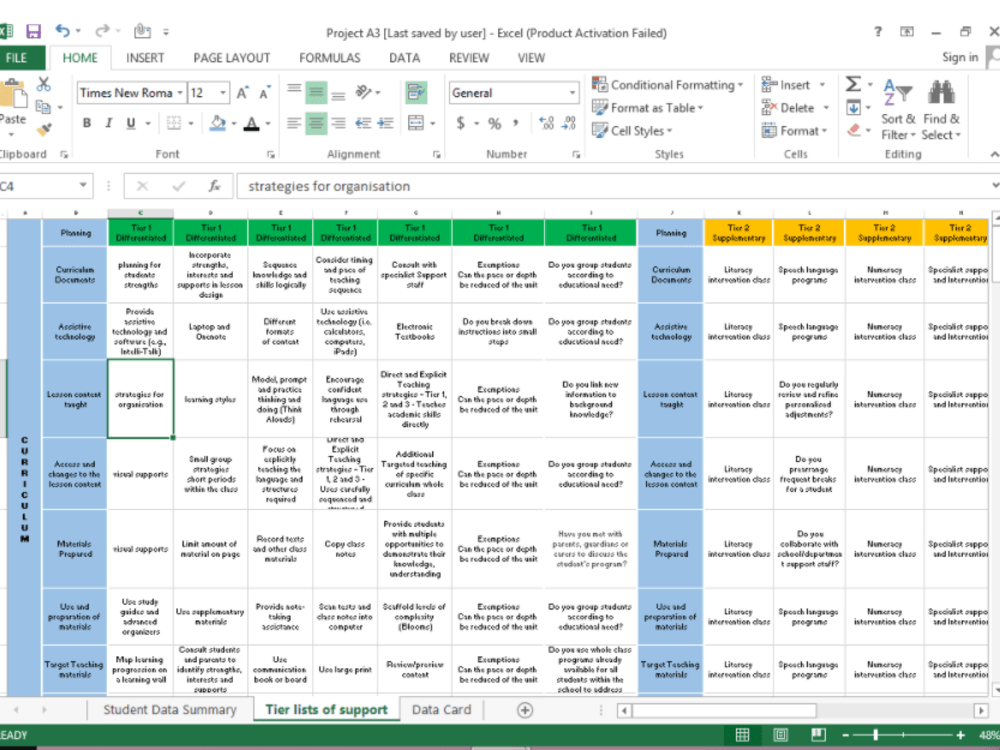Apply Comma Style format

[x=515, y=123]
